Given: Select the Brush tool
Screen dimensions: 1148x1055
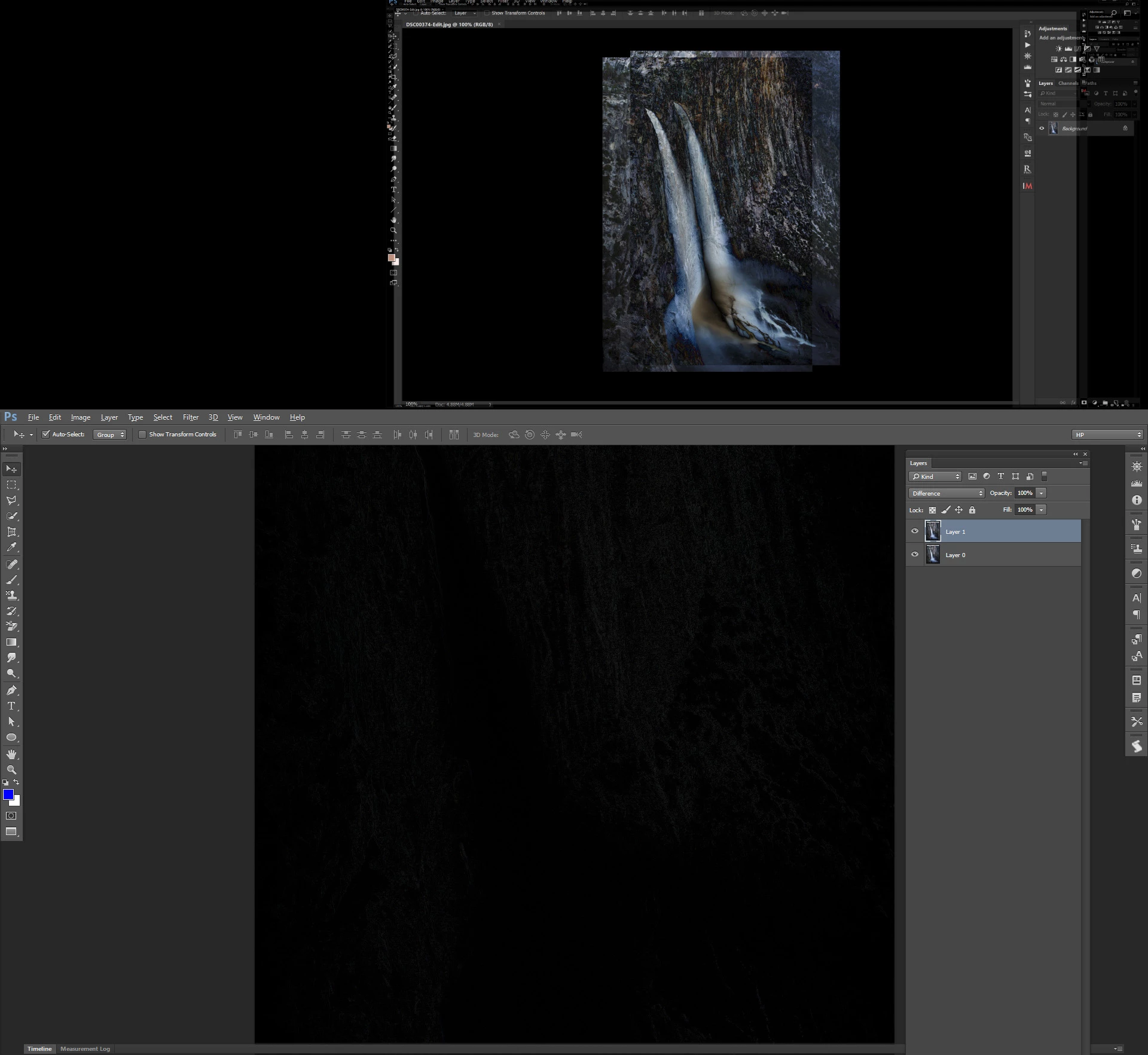Looking at the screenshot, I should point(11,580).
